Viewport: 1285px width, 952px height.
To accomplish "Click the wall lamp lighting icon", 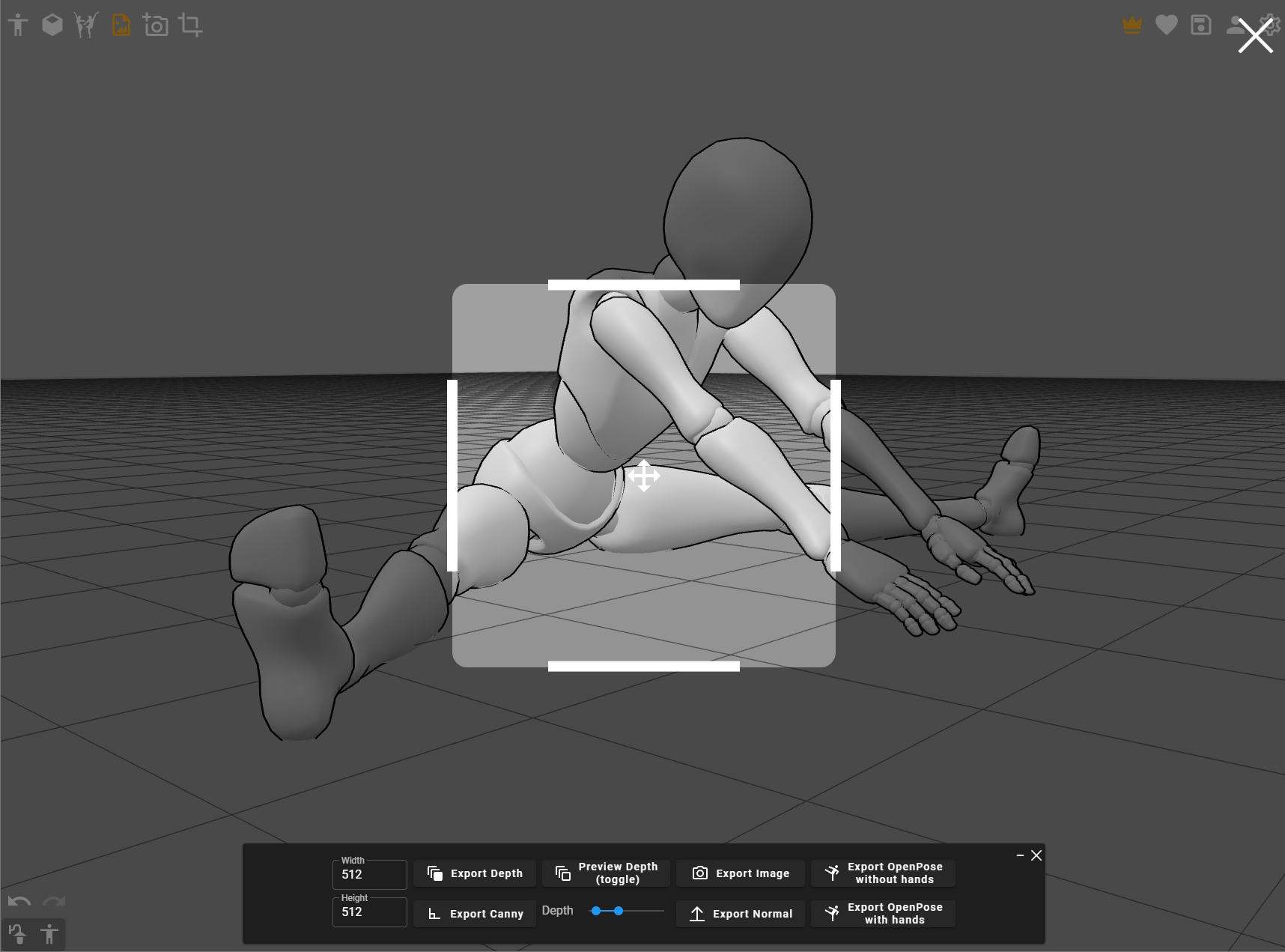I will tap(17, 934).
